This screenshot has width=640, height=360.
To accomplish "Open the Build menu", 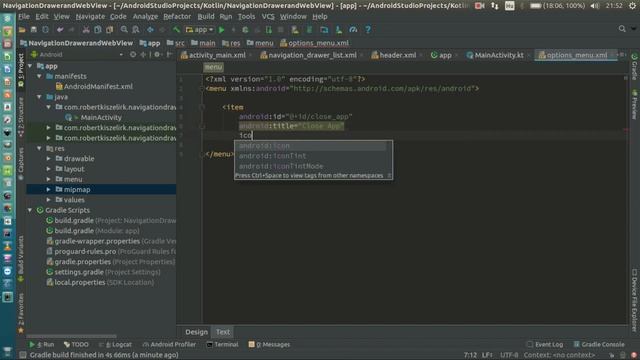I will coord(206,17).
